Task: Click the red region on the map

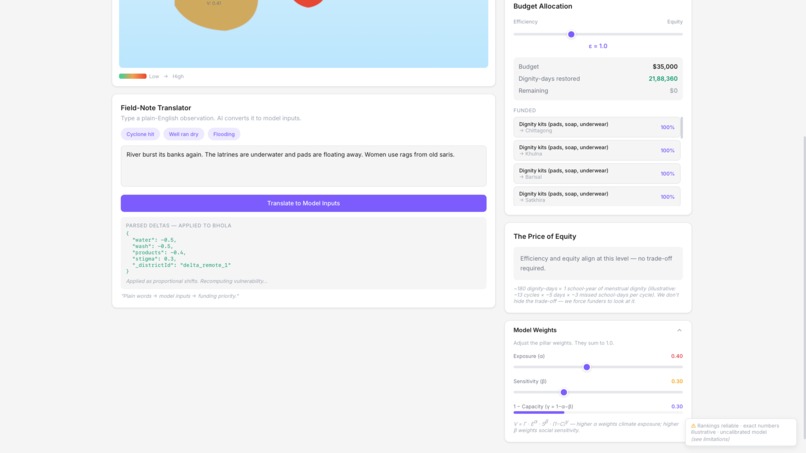Action: pyautogui.click(x=308, y=3)
